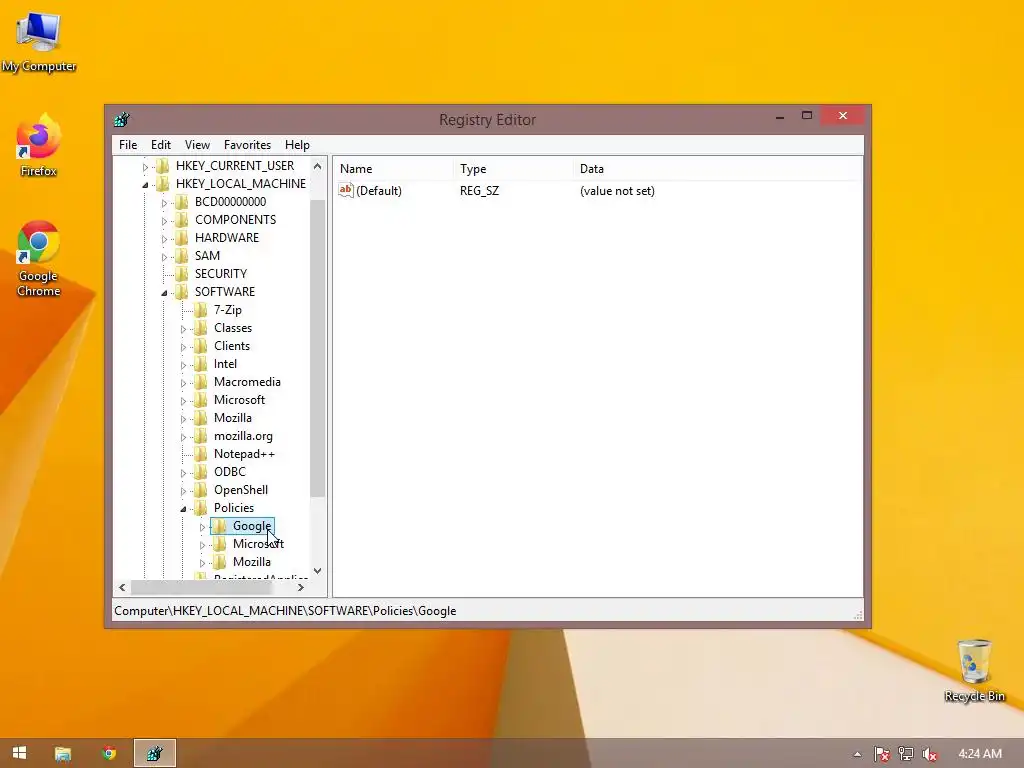Click the SECURITY key folder icon
Viewport: 1024px width, 768px height.
(x=182, y=274)
